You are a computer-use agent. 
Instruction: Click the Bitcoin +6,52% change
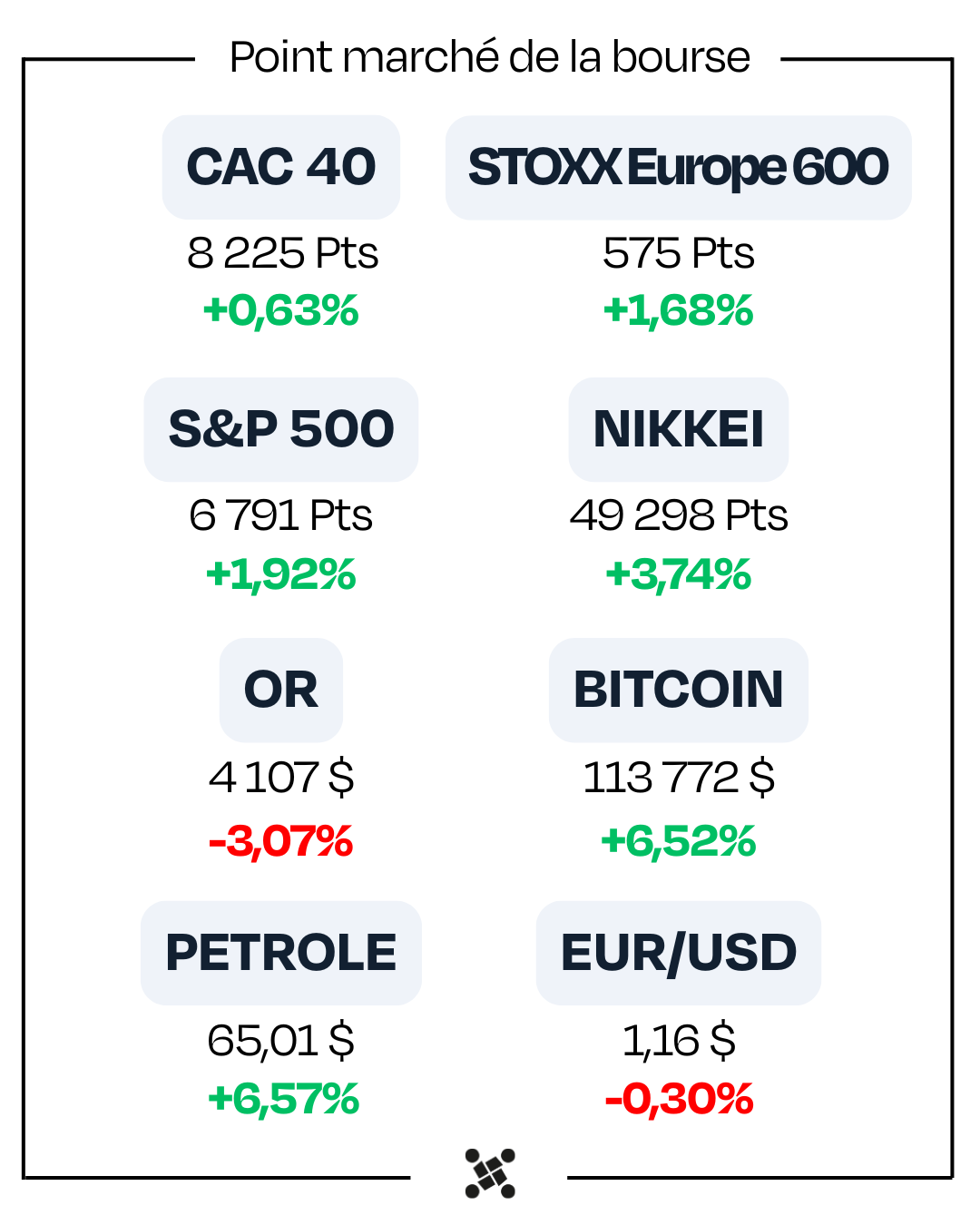tap(678, 841)
